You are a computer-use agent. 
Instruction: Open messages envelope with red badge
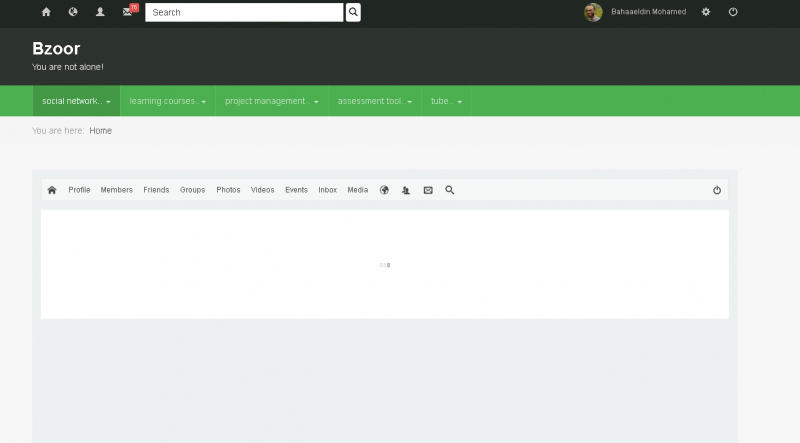click(128, 12)
